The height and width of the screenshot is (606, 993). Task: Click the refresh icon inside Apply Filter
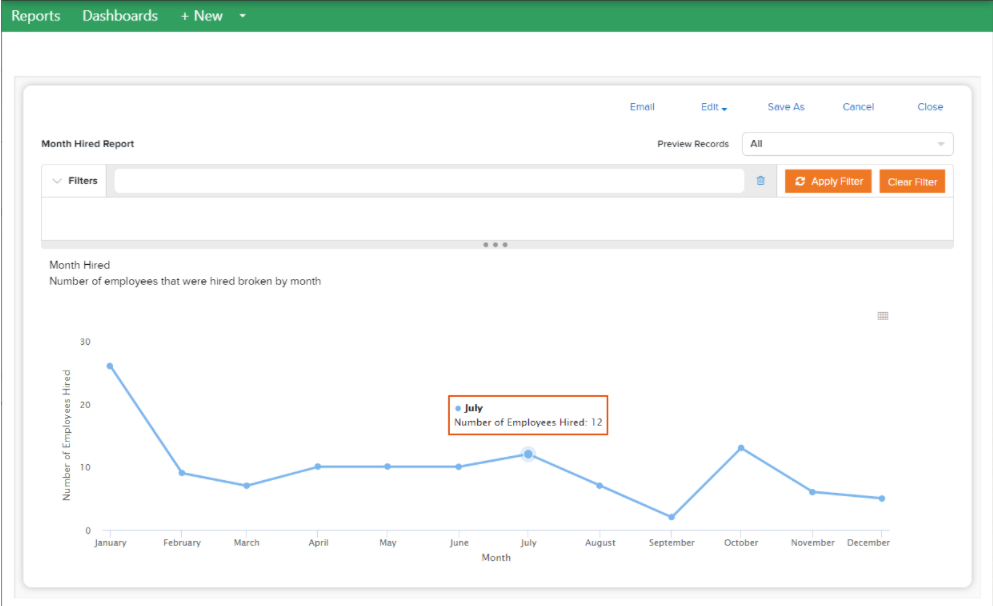click(800, 181)
